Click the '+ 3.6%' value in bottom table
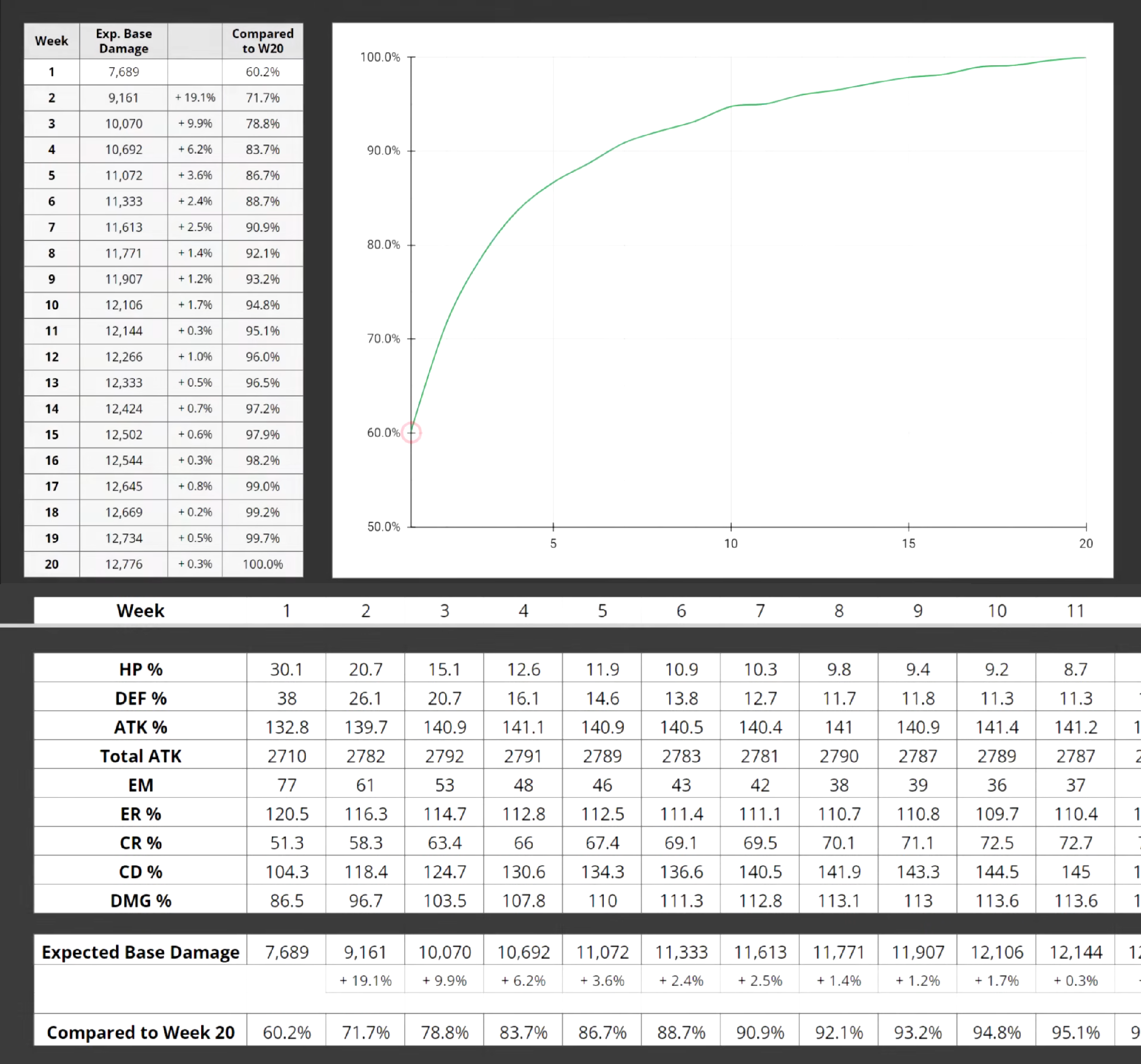 (x=602, y=981)
